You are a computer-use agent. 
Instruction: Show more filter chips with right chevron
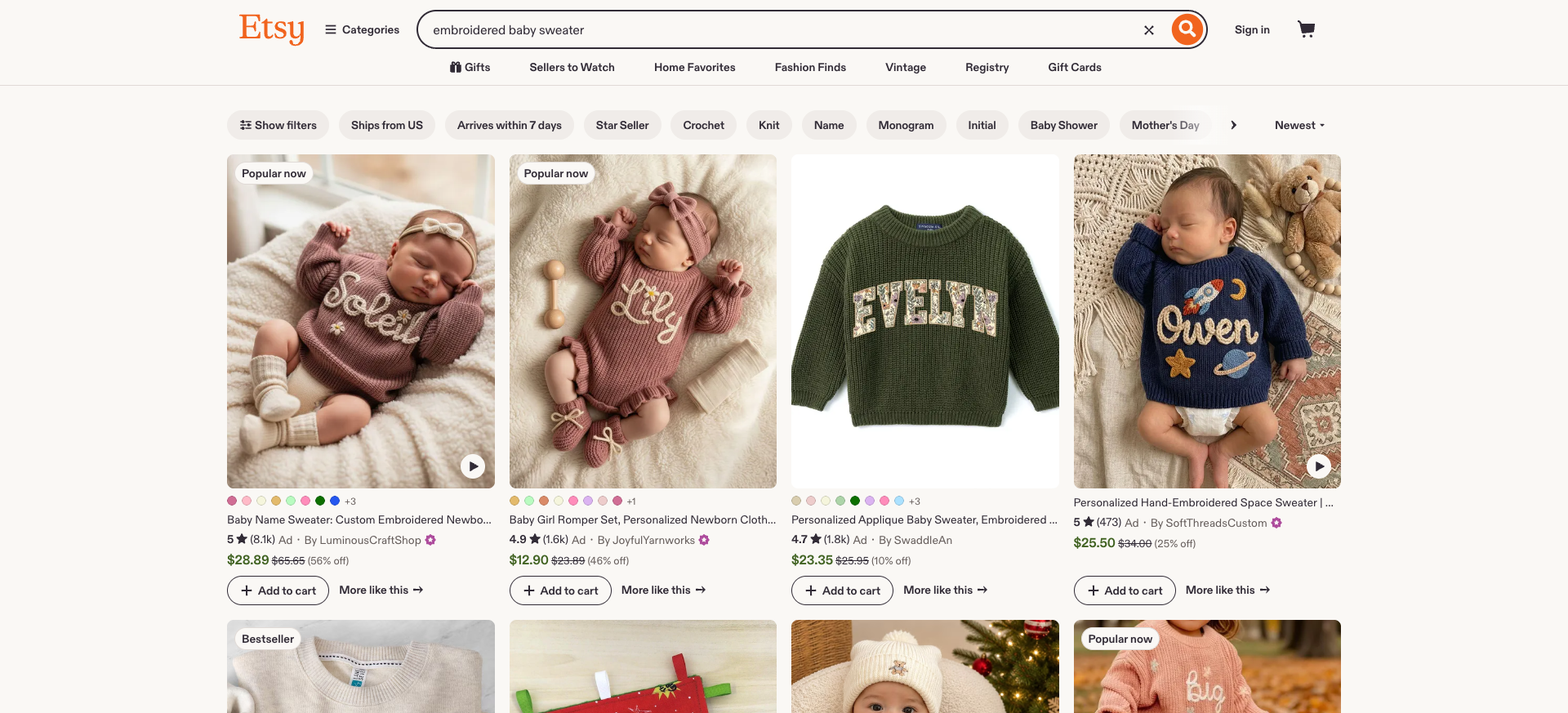point(1234,125)
